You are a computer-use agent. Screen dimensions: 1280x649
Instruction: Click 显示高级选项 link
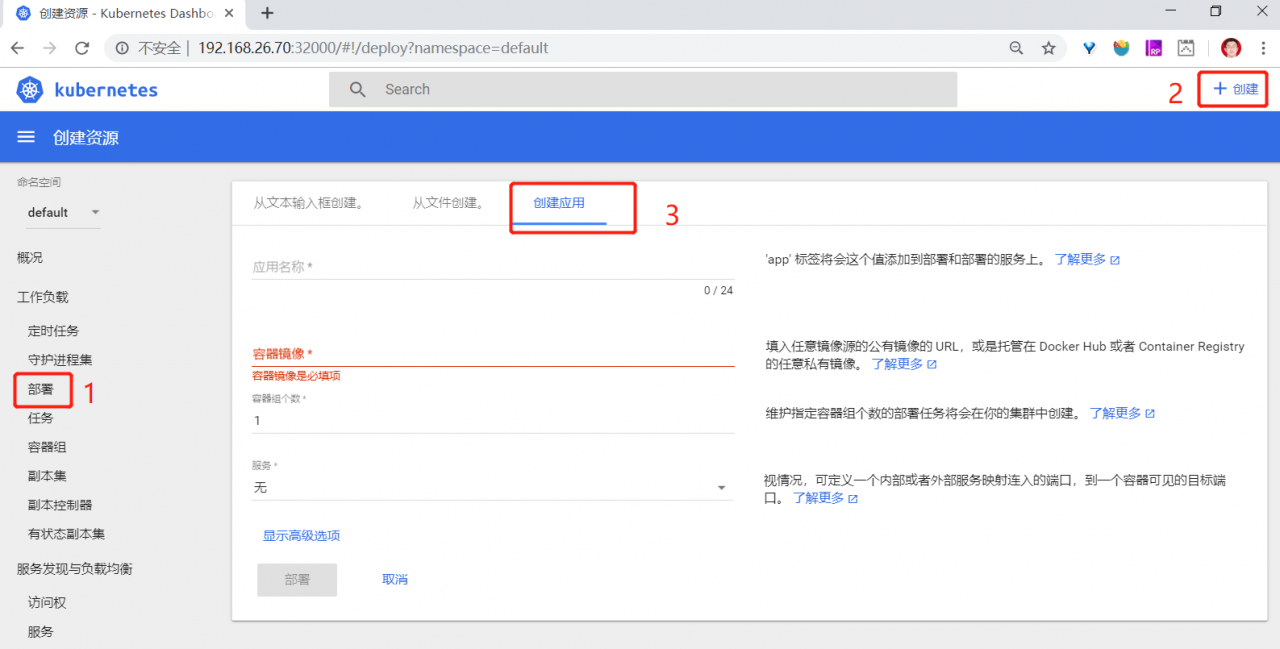click(301, 536)
